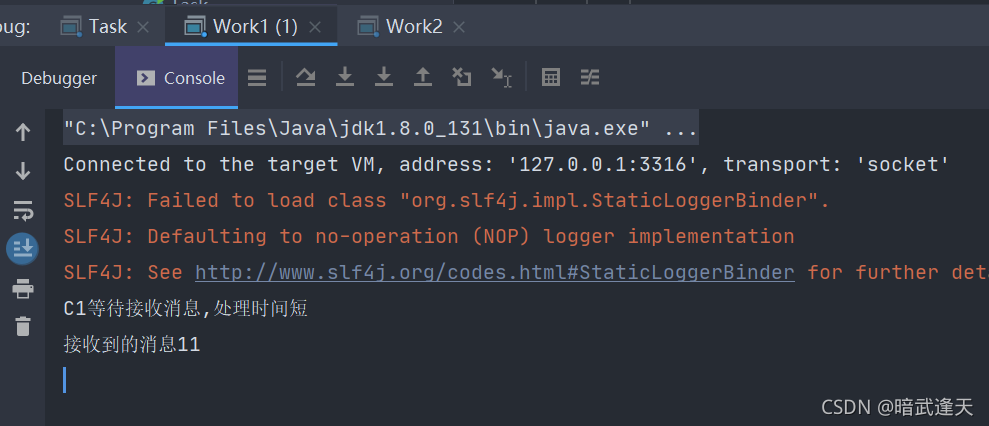Click the Drop Frame icon
Viewport: 989px width, 426px height.
(462, 77)
